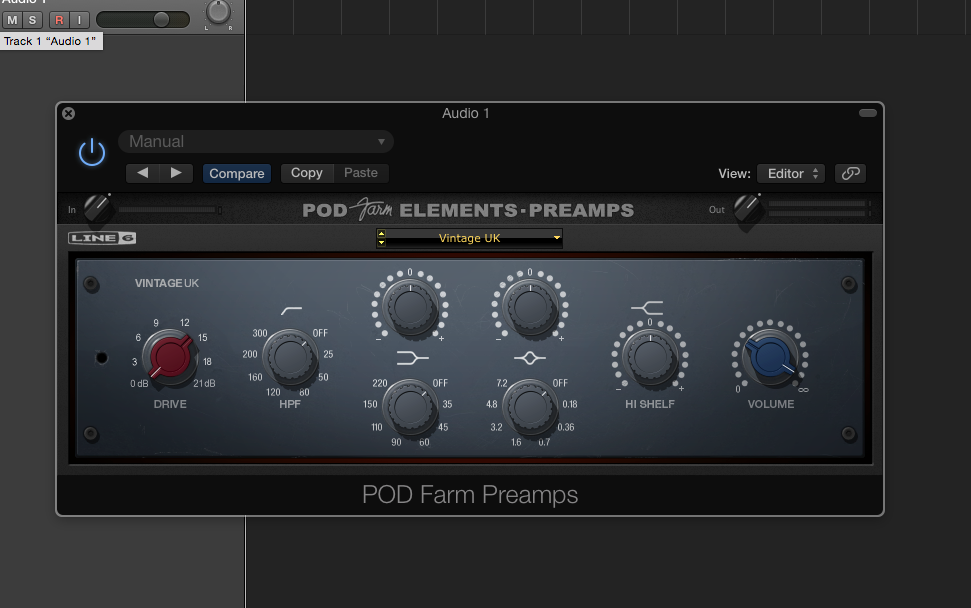
Task: Click the blue VOLUME knob
Action: [770, 358]
